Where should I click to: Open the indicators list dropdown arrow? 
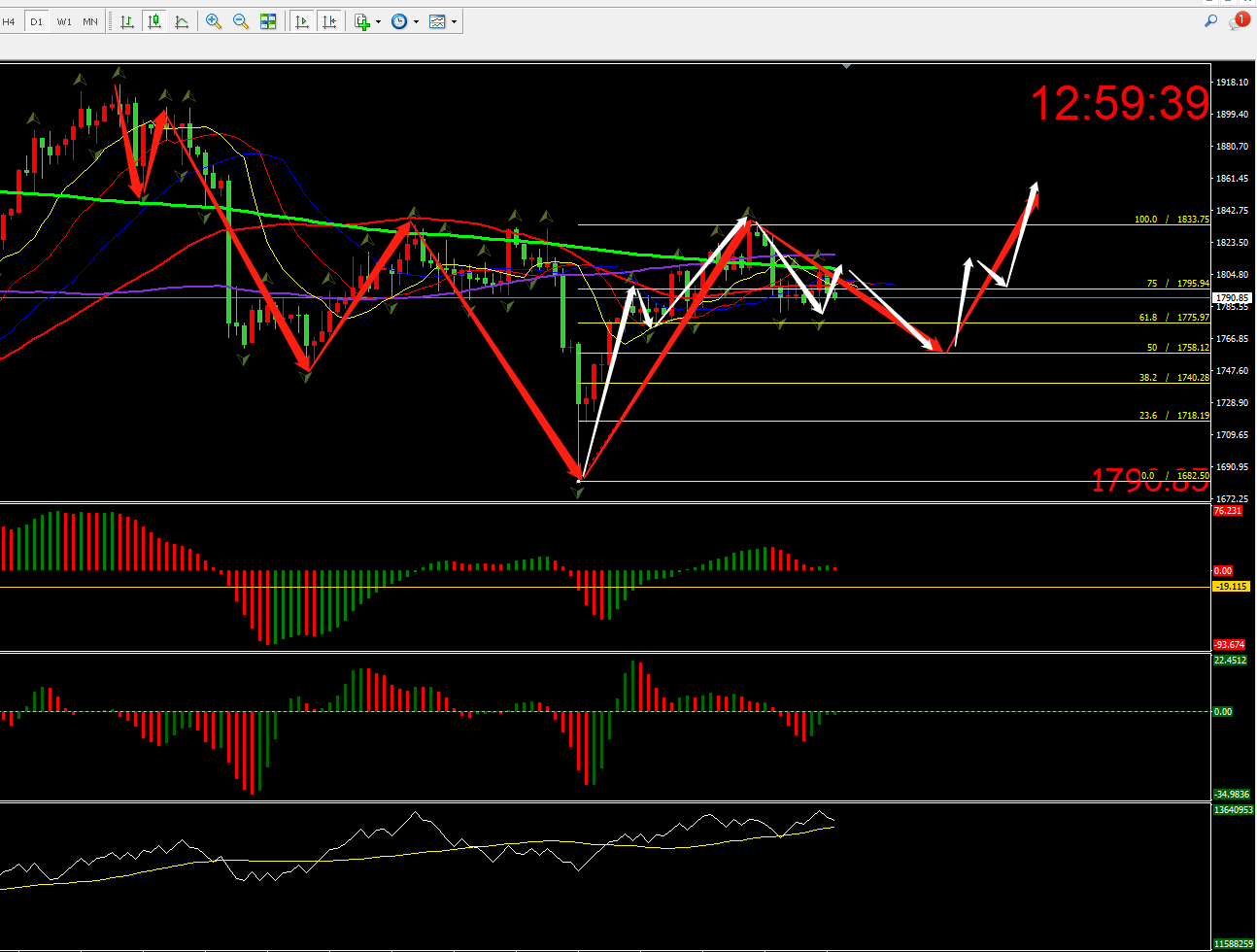coord(378,21)
